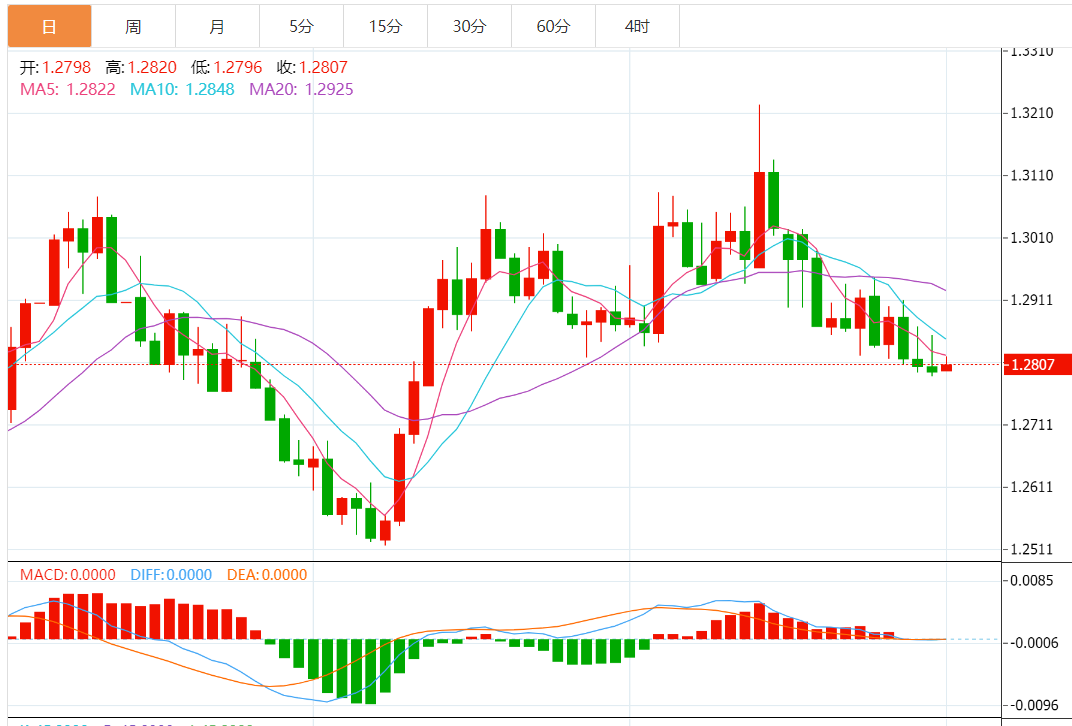Click the MACD:0.0000 label

click(68, 575)
